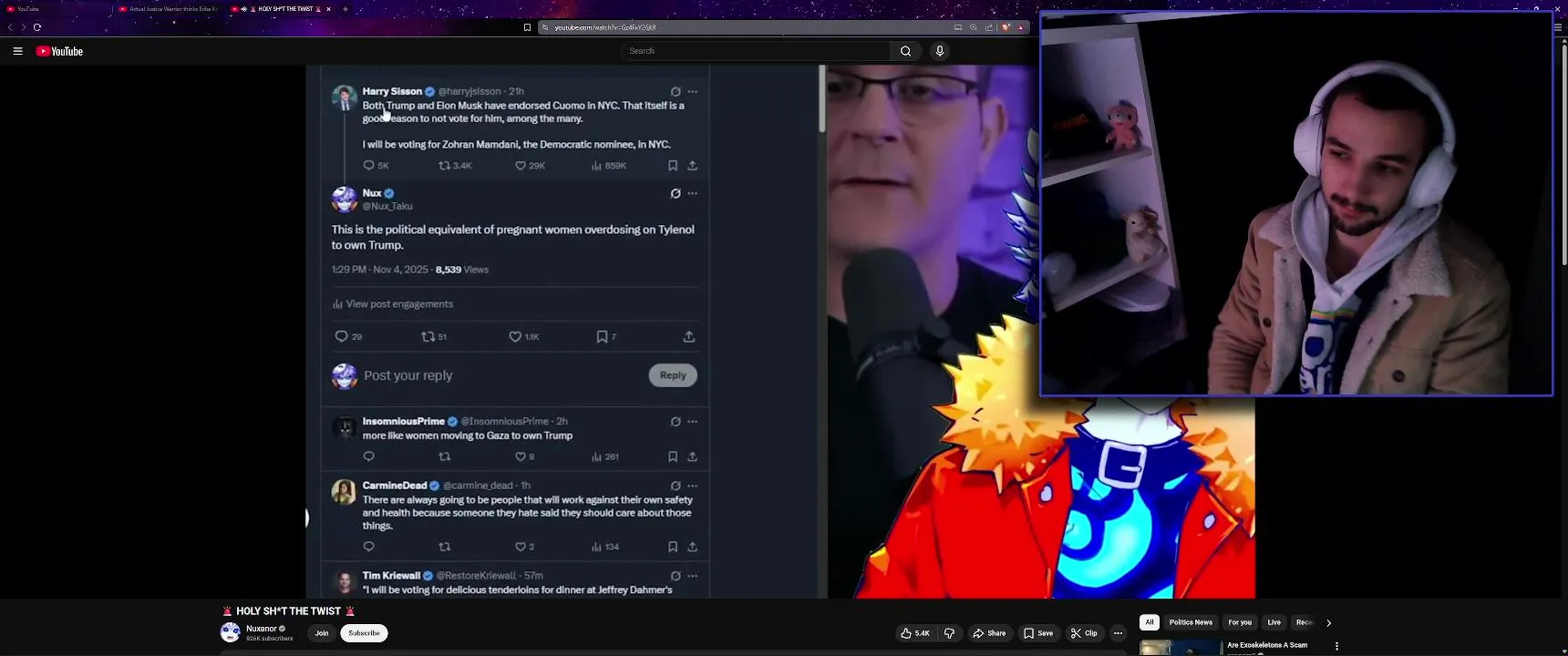Close the HOLY SH*T THE TWIST tab
Image resolution: width=1568 pixels, height=656 pixels.
(328, 9)
